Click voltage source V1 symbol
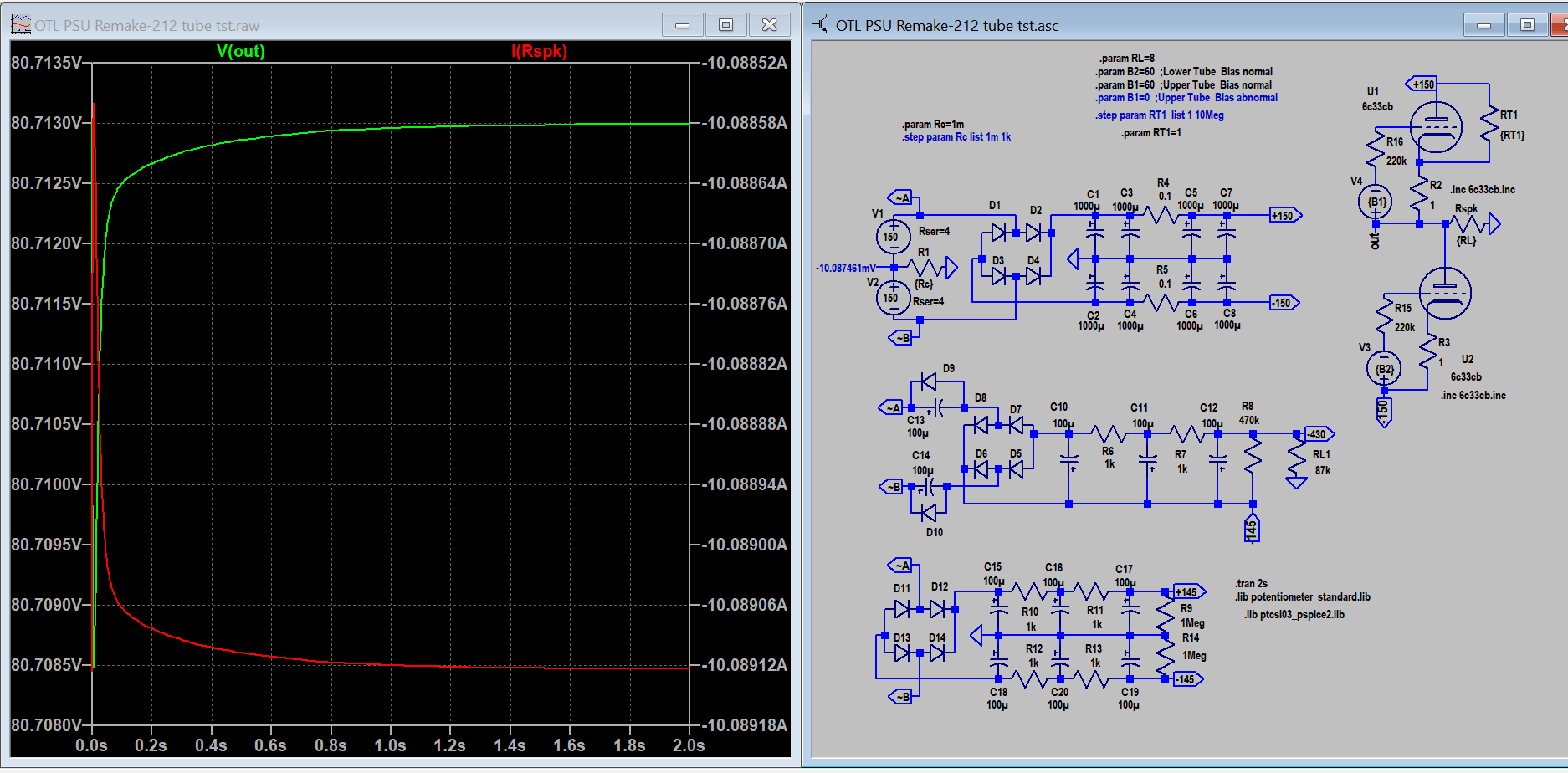The width and height of the screenshot is (1568, 773). click(x=894, y=237)
